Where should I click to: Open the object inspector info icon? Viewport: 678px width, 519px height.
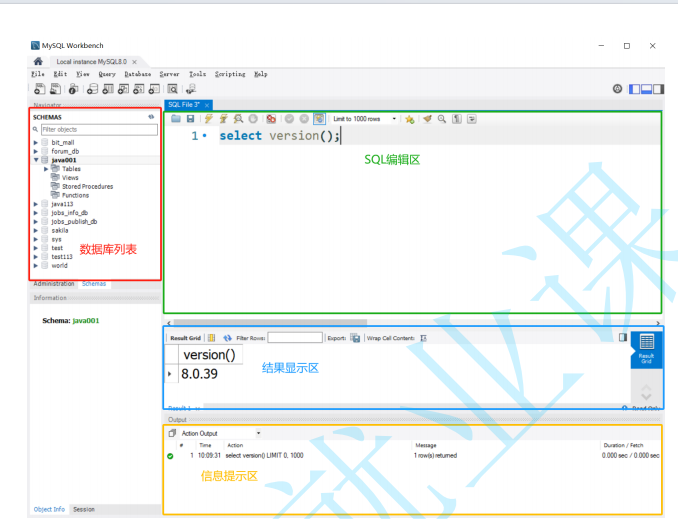pos(74,89)
